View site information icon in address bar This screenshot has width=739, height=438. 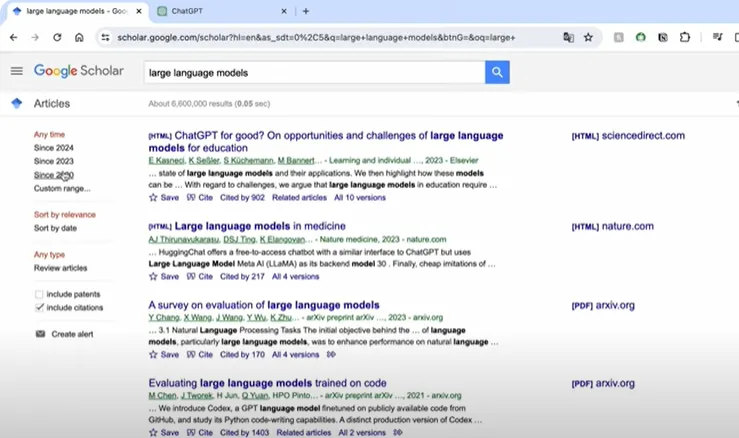coord(105,37)
